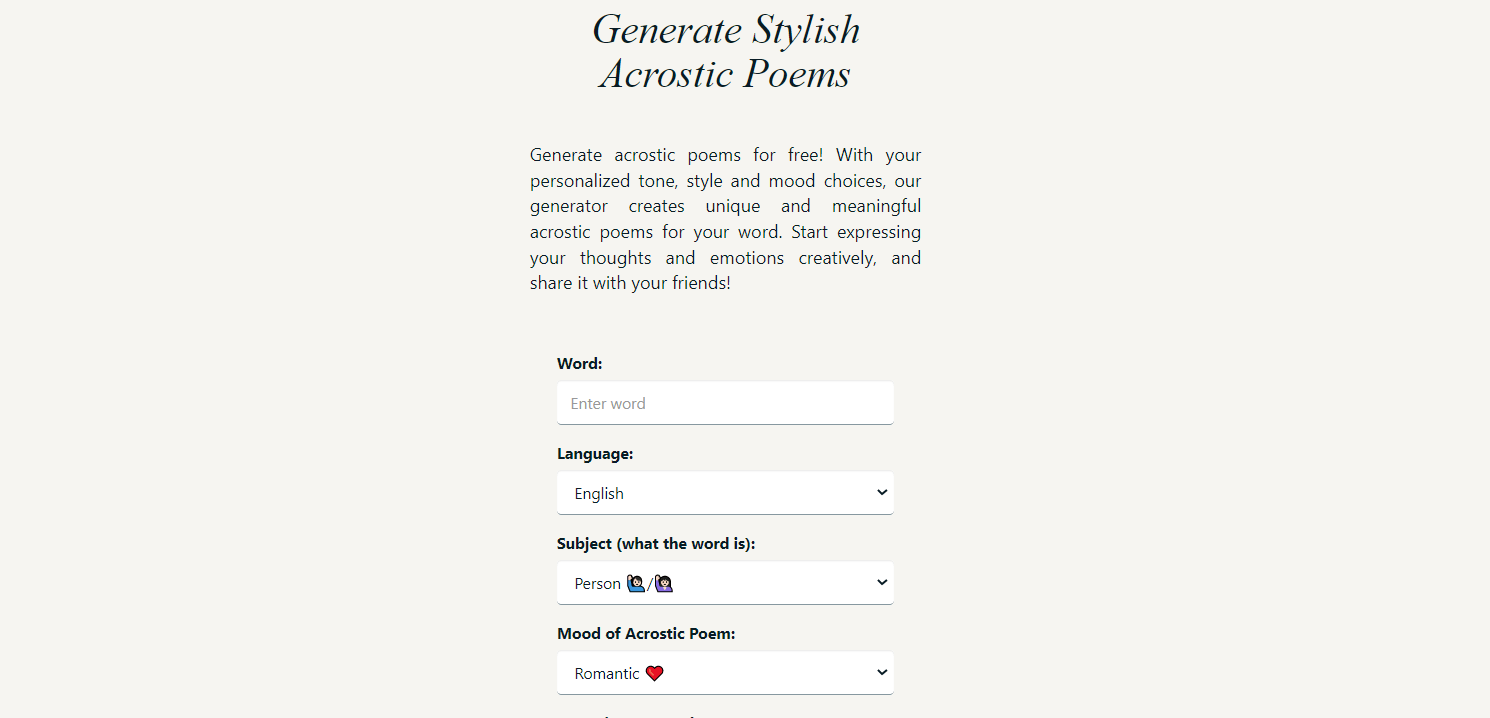Viewport: 1490px width, 718px height.
Task: Click the chevron arrow of the Subject selector
Action: point(881,582)
